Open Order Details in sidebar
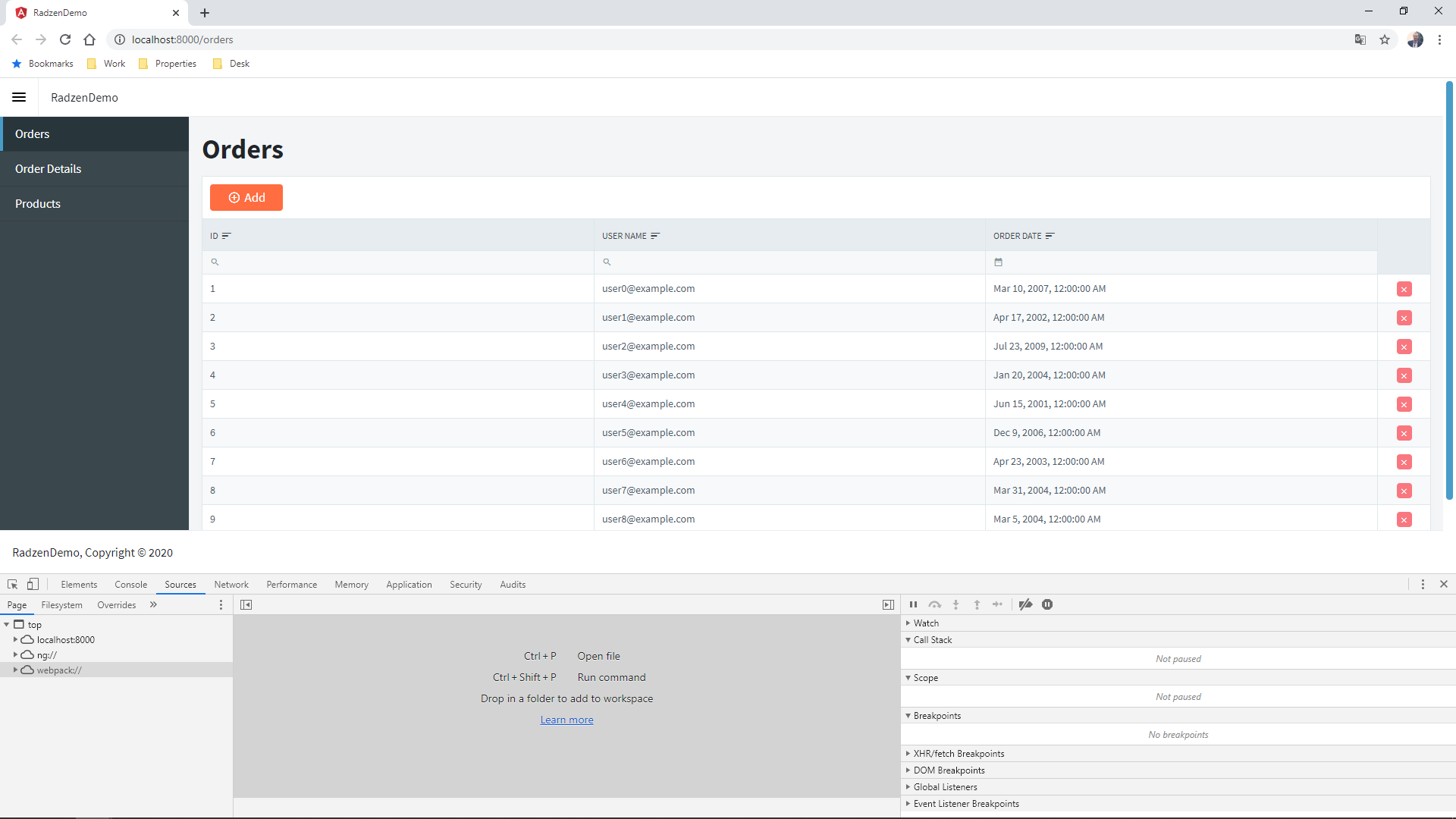 (x=49, y=169)
